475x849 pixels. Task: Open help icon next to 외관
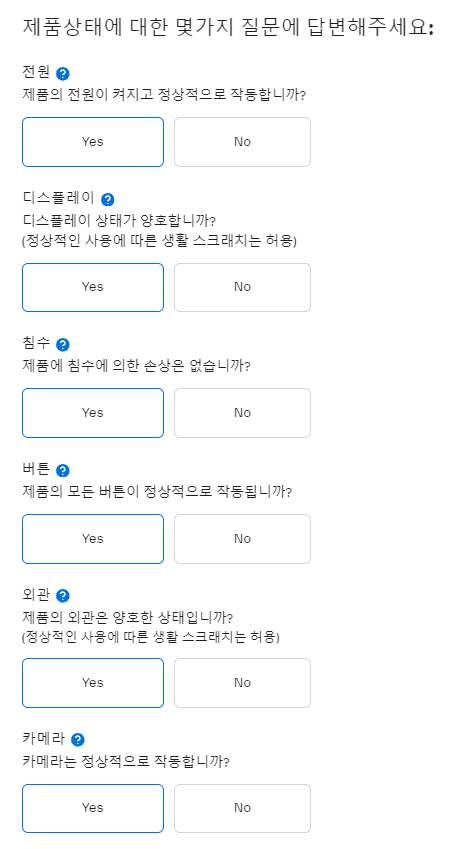[63, 596]
